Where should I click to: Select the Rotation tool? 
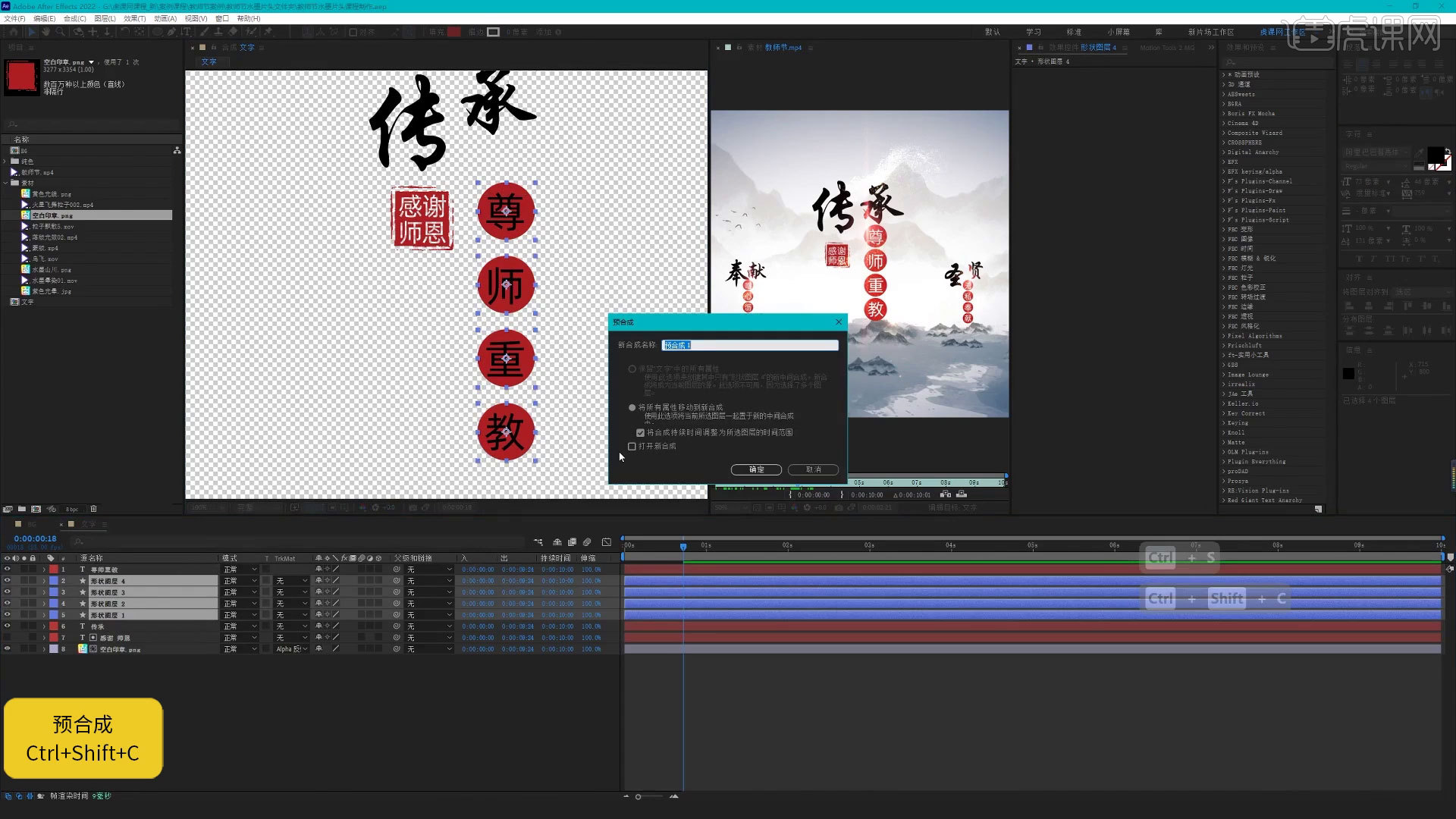coord(124,32)
